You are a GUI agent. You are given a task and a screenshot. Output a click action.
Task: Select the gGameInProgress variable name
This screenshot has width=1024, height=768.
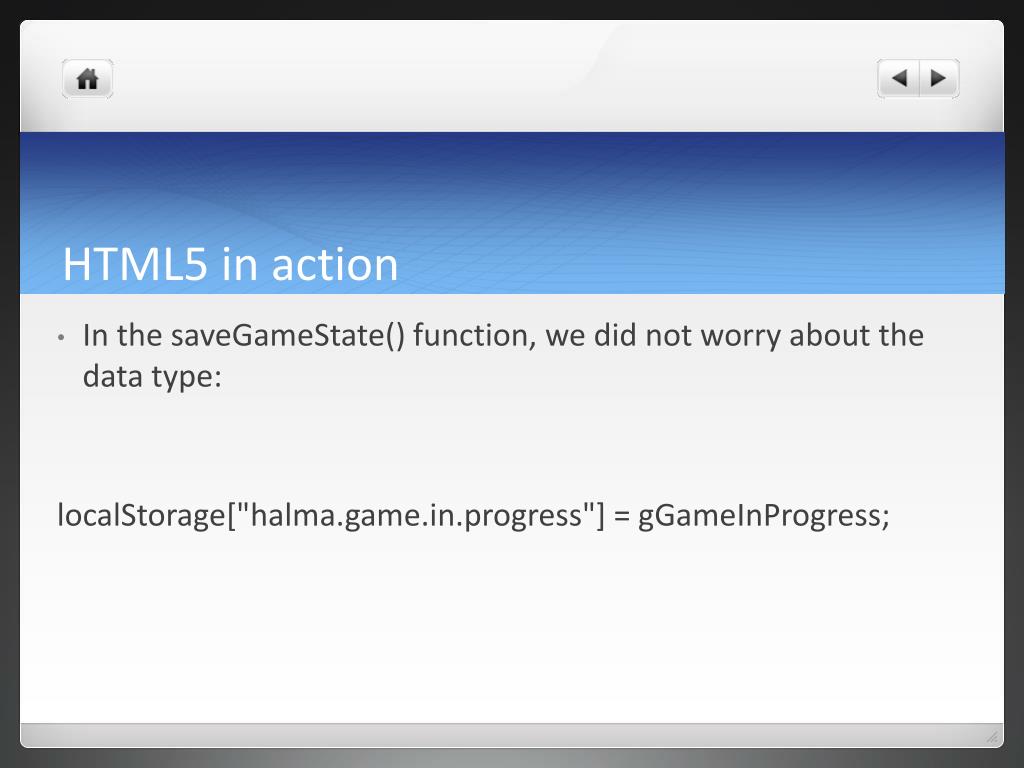760,516
